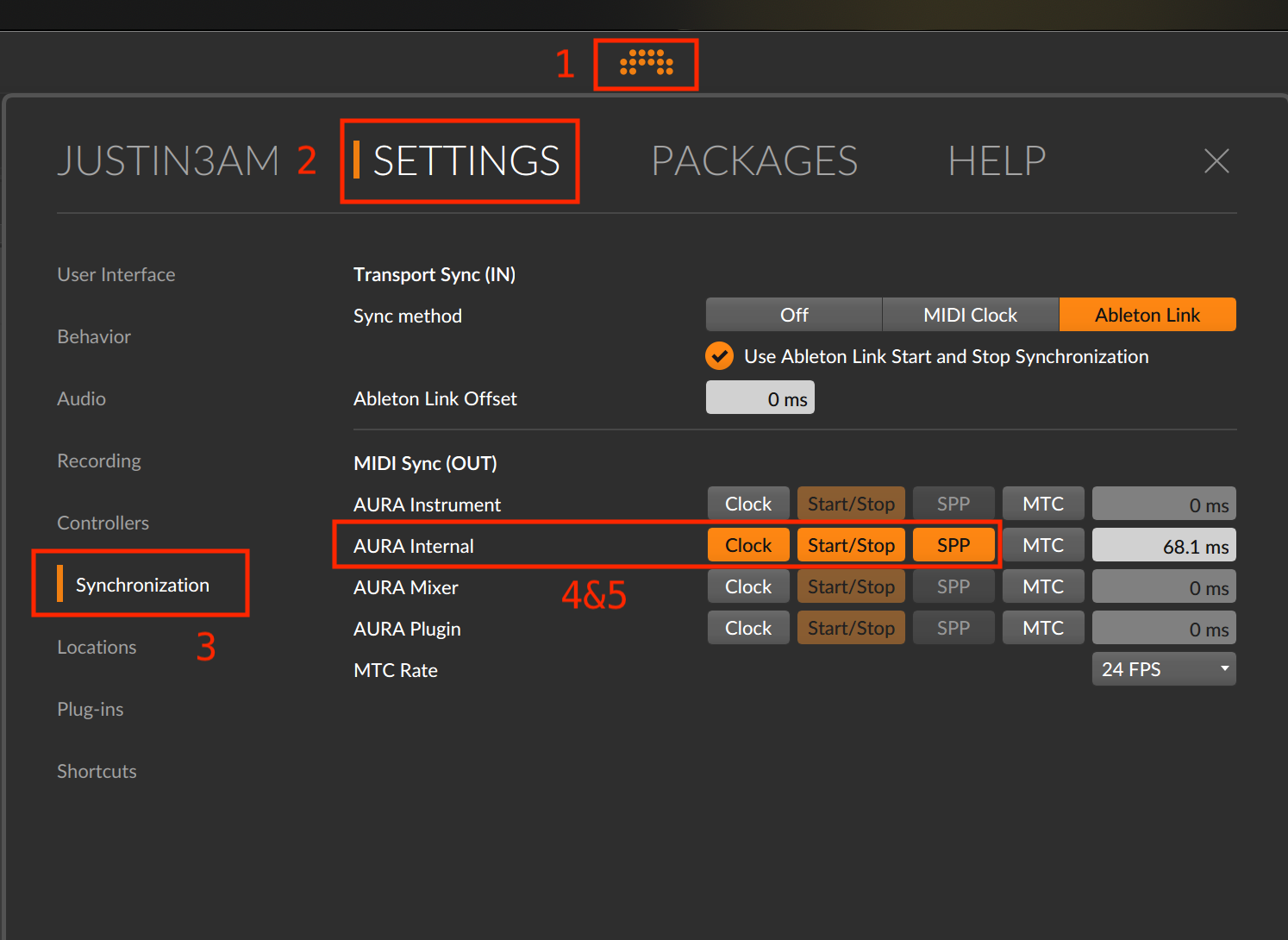Viewport: 1288px width, 940px height.
Task: Click the Ableton Link Offset 0 ms field
Action: (x=760, y=398)
